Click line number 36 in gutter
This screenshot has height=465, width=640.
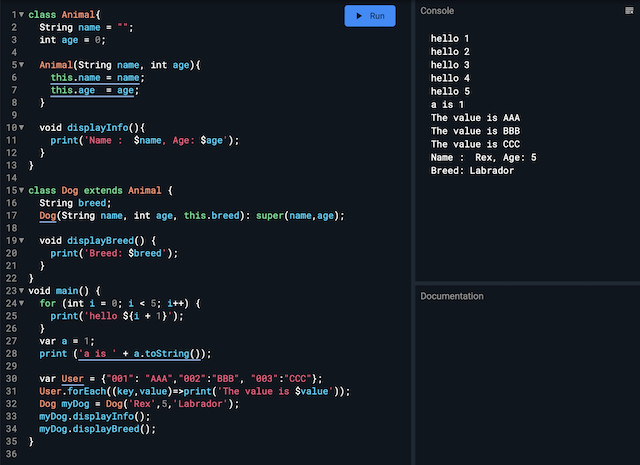click(x=11, y=454)
